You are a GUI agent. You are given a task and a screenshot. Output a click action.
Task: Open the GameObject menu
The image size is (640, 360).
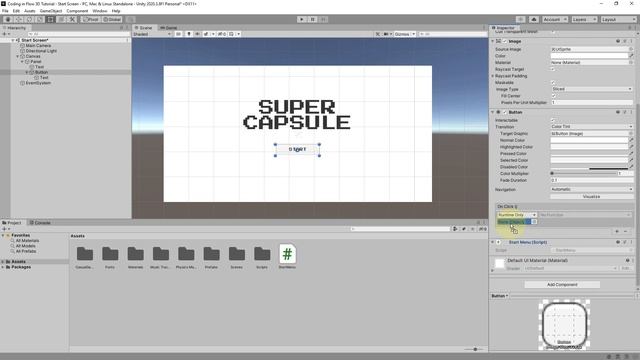coord(51,11)
